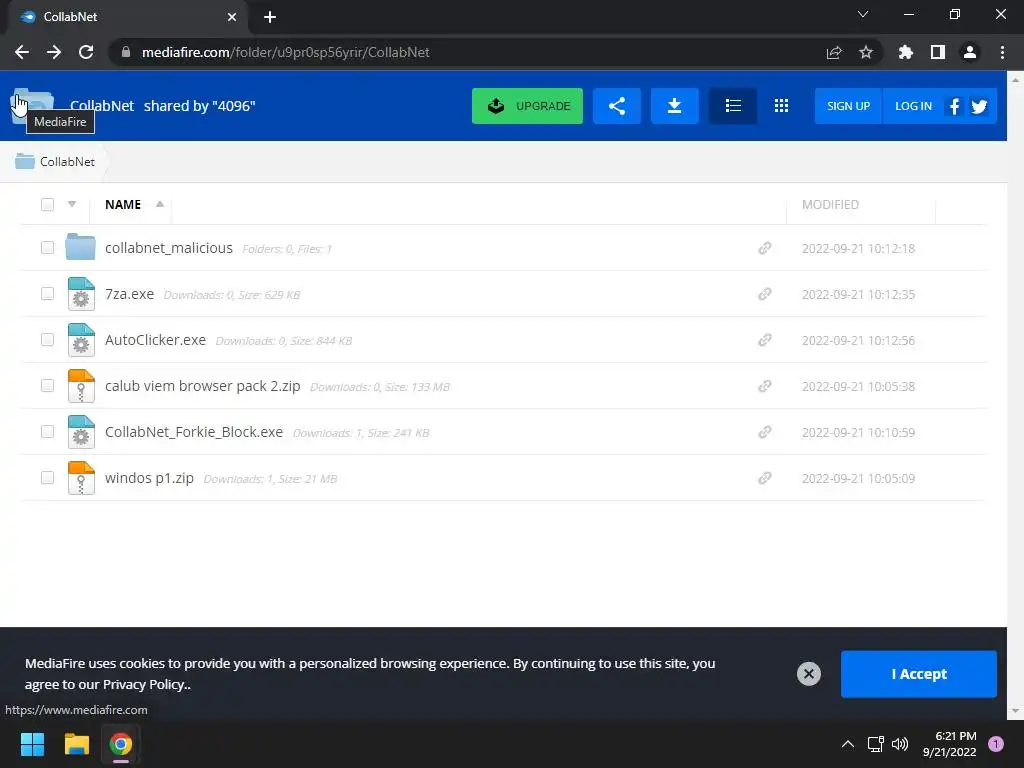Switch to grid view
Image resolution: width=1024 pixels, height=768 pixels.
click(781, 106)
